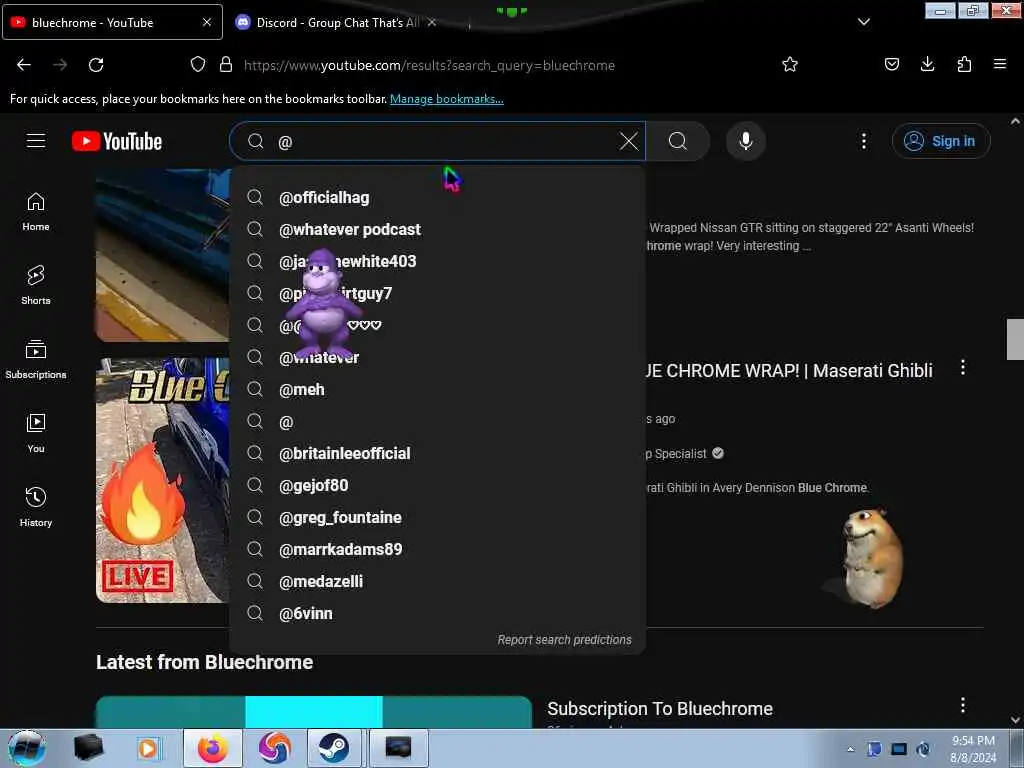
Task: Select the @britainleeofficial suggestion
Action: coord(438,453)
